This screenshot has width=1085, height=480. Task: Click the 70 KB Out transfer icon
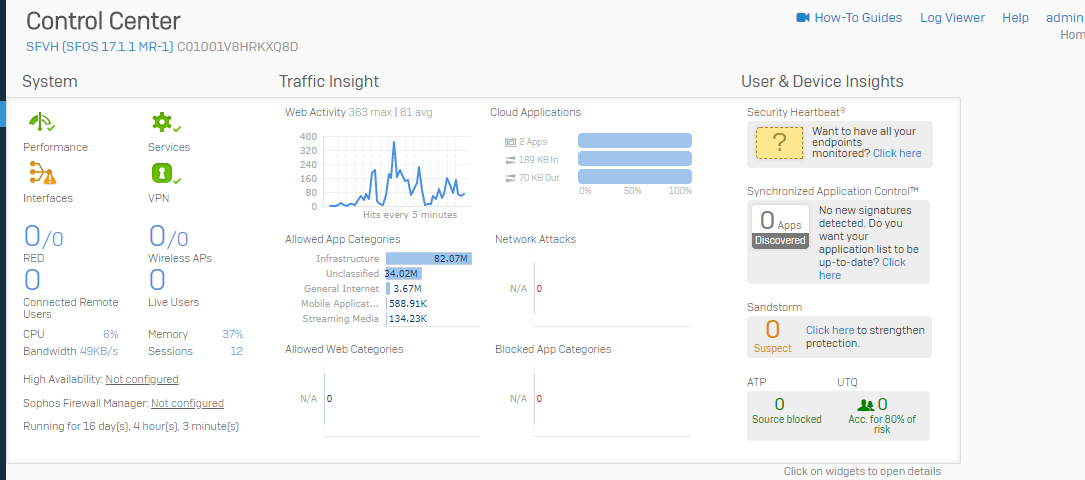(510, 178)
